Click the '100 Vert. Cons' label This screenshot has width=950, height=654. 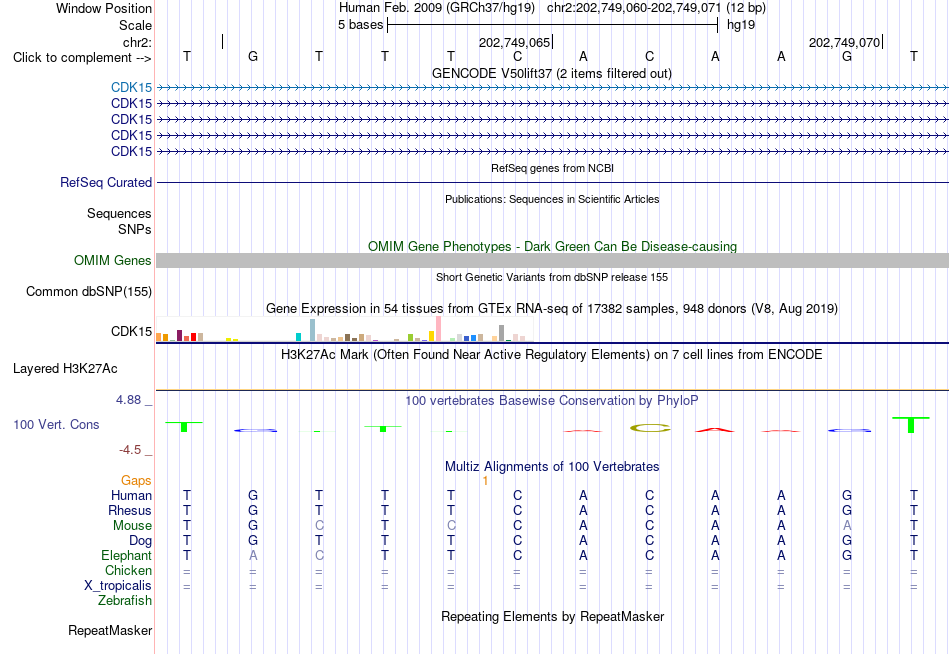pos(56,424)
